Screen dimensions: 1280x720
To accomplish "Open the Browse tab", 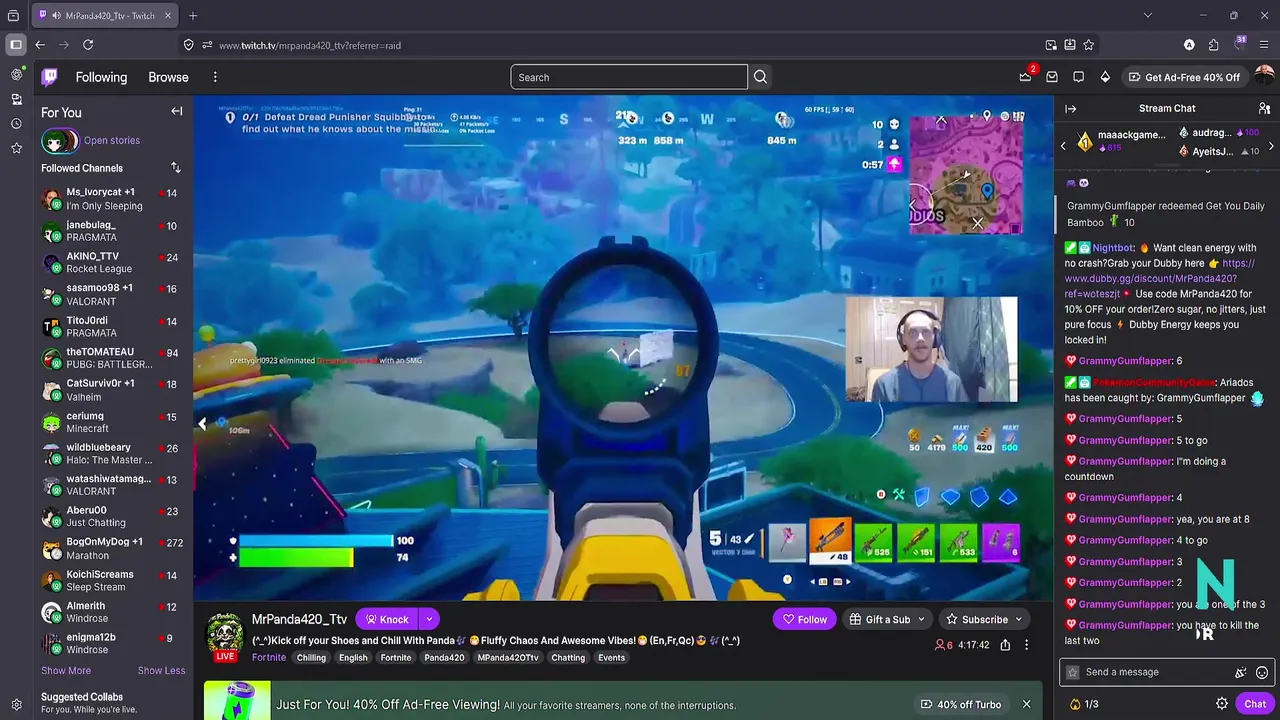I will (168, 77).
